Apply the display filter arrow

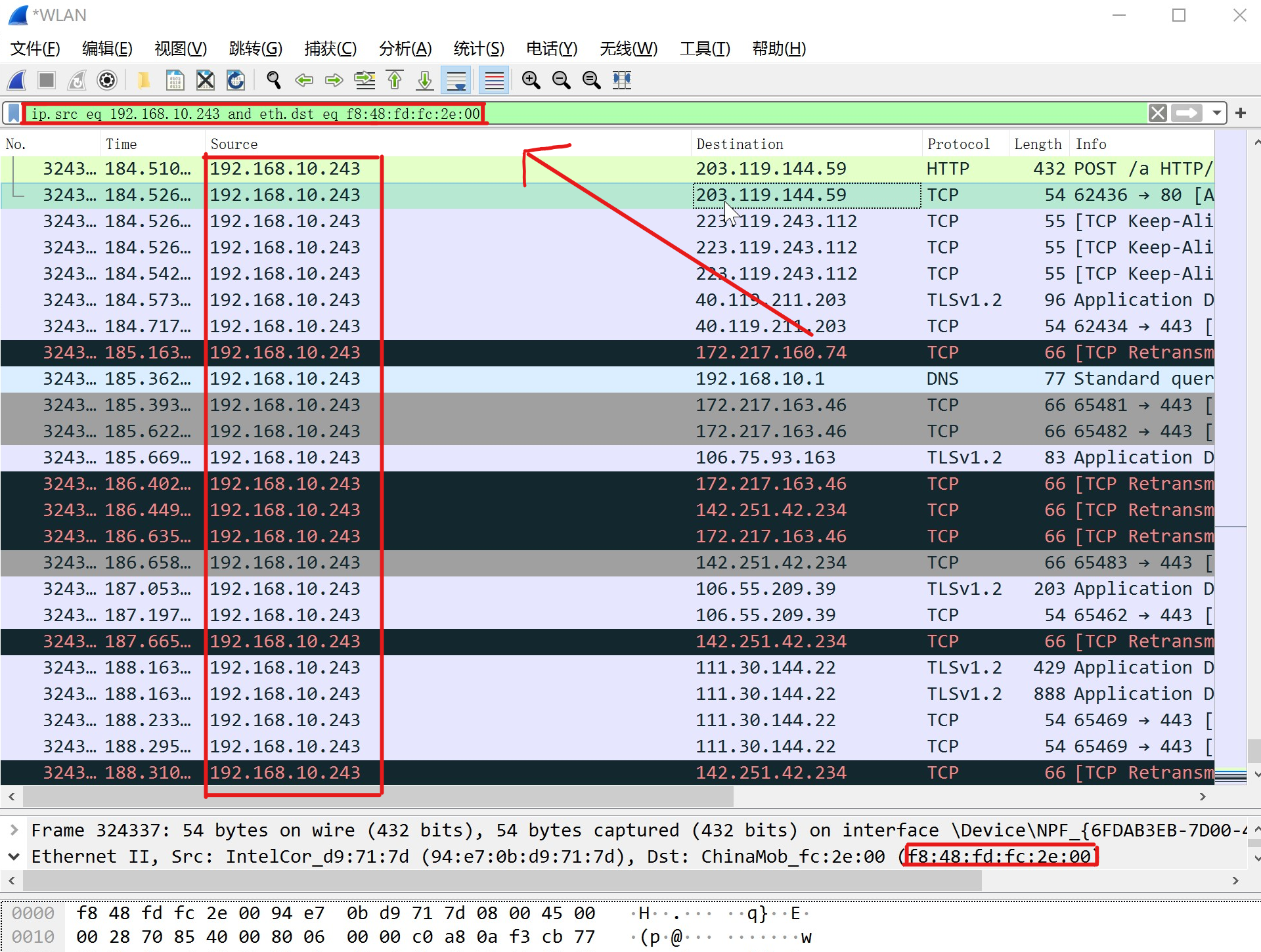(1187, 113)
